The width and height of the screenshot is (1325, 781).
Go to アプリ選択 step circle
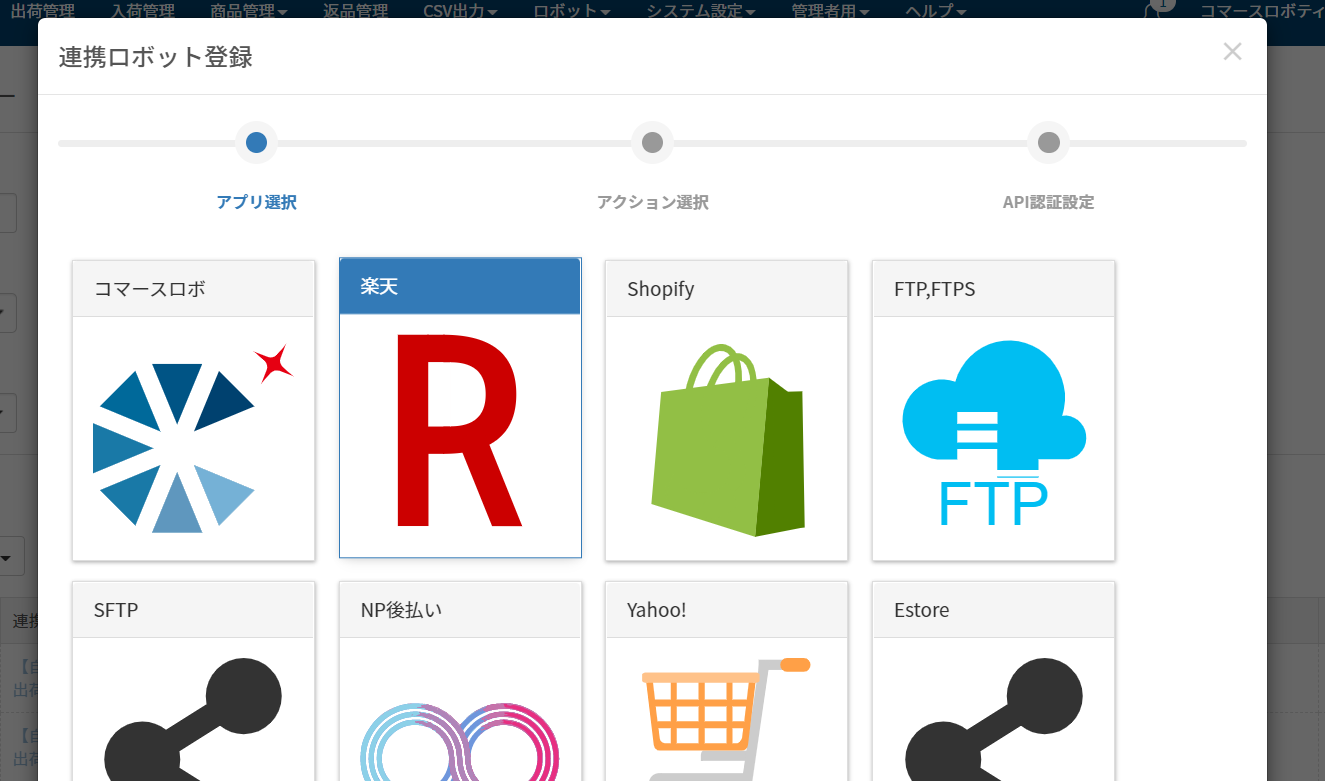(x=256, y=143)
